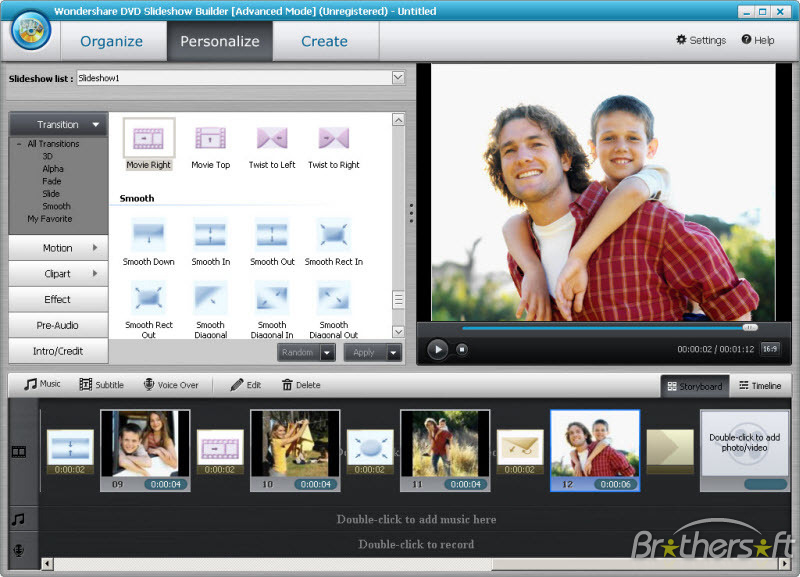Collapse the All Transitions tree node
This screenshot has width=800, height=577.
[x=19, y=144]
